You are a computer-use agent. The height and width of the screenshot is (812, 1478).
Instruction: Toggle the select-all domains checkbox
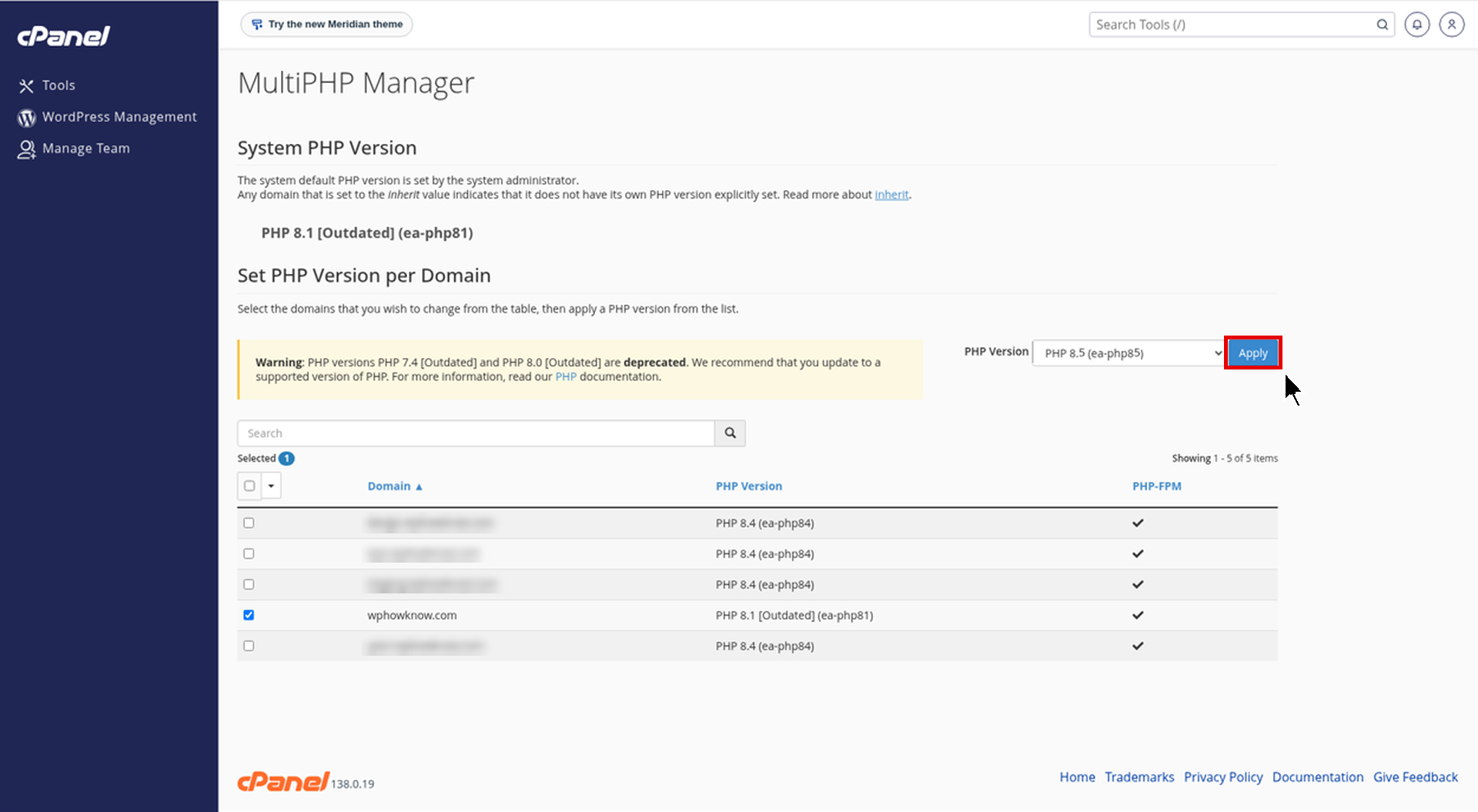point(249,486)
